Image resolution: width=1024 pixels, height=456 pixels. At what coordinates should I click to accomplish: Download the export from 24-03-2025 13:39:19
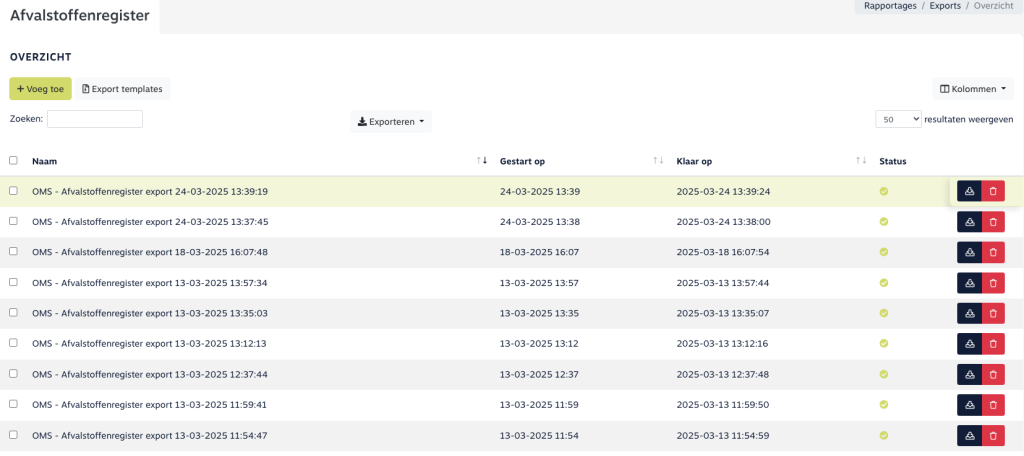pos(968,192)
